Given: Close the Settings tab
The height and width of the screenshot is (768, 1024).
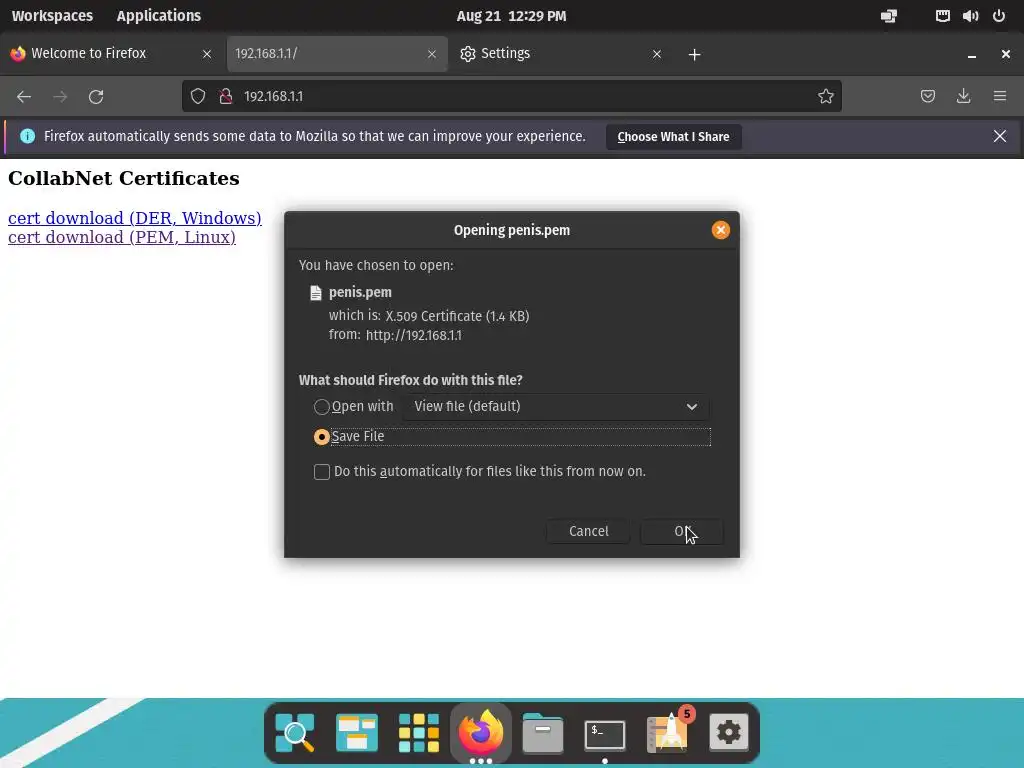Looking at the screenshot, I should [x=657, y=54].
